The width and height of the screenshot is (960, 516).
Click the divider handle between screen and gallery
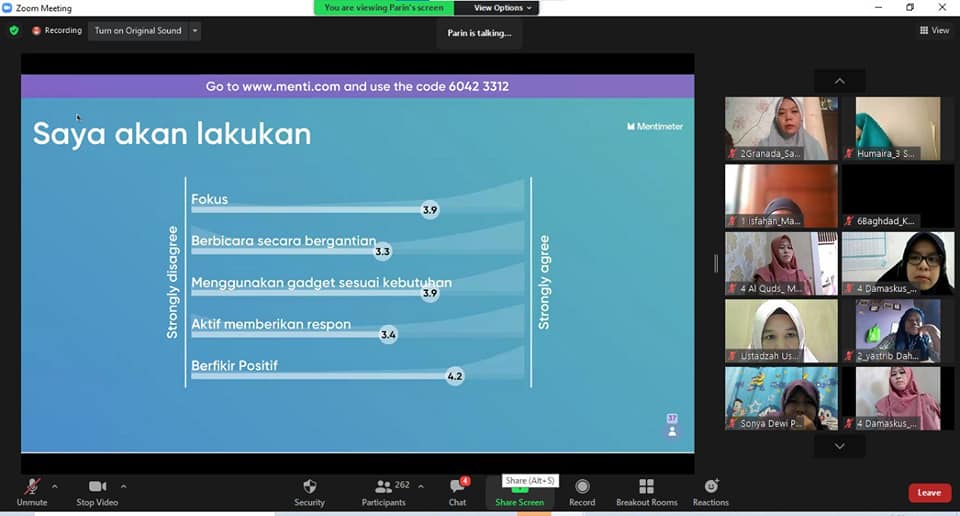pyautogui.click(x=715, y=263)
